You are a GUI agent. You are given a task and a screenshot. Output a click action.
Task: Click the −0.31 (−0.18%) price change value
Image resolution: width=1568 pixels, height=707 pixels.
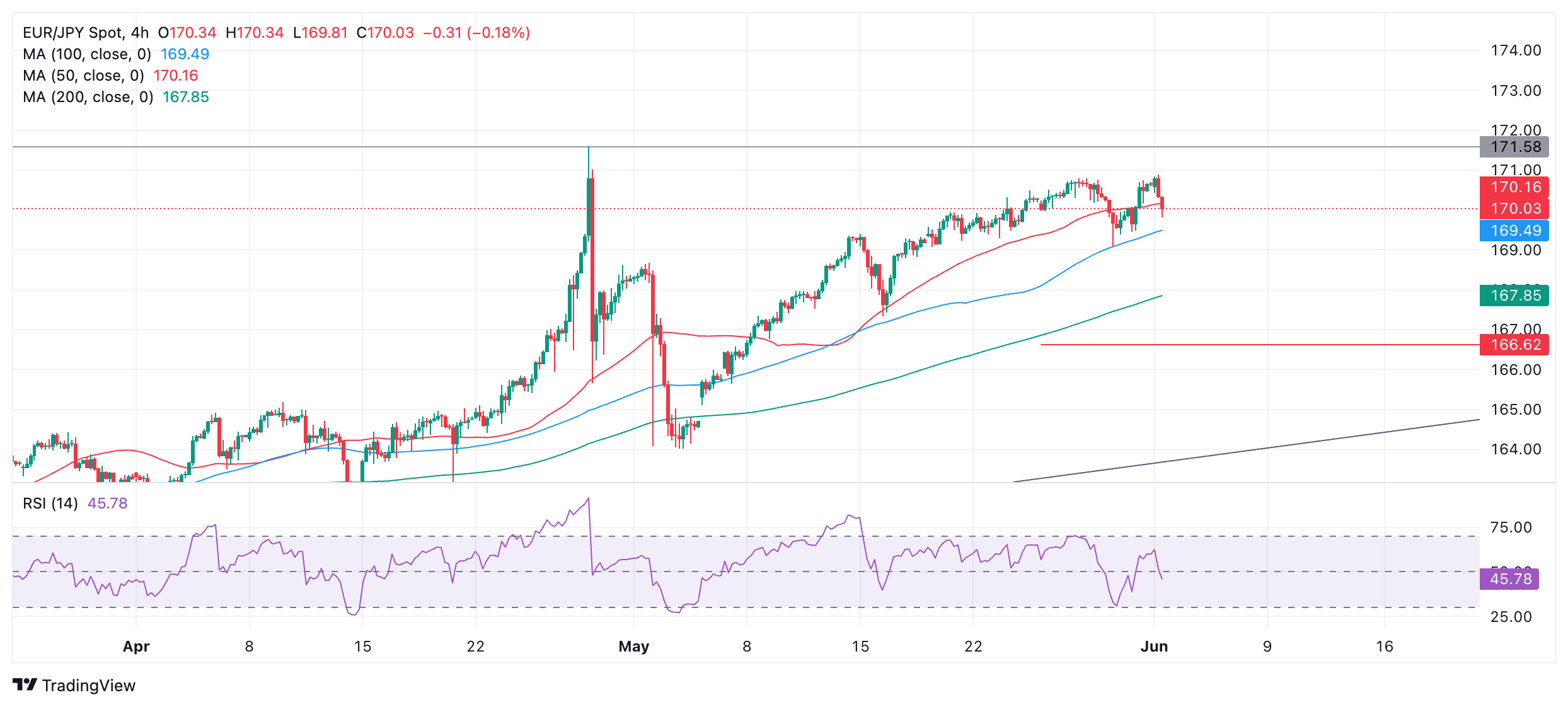[x=476, y=33]
